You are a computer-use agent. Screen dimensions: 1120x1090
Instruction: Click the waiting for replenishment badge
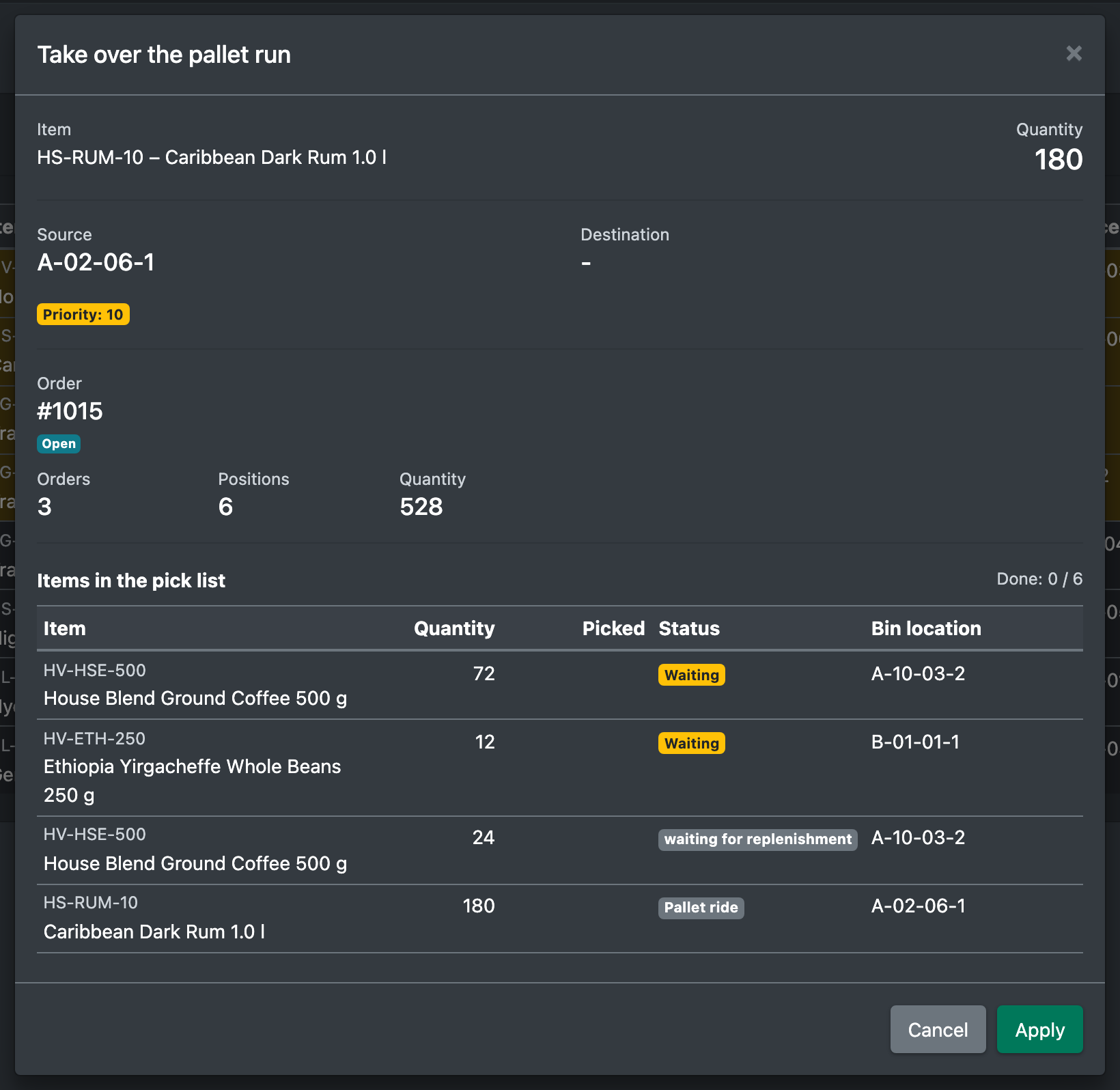[x=758, y=839]
